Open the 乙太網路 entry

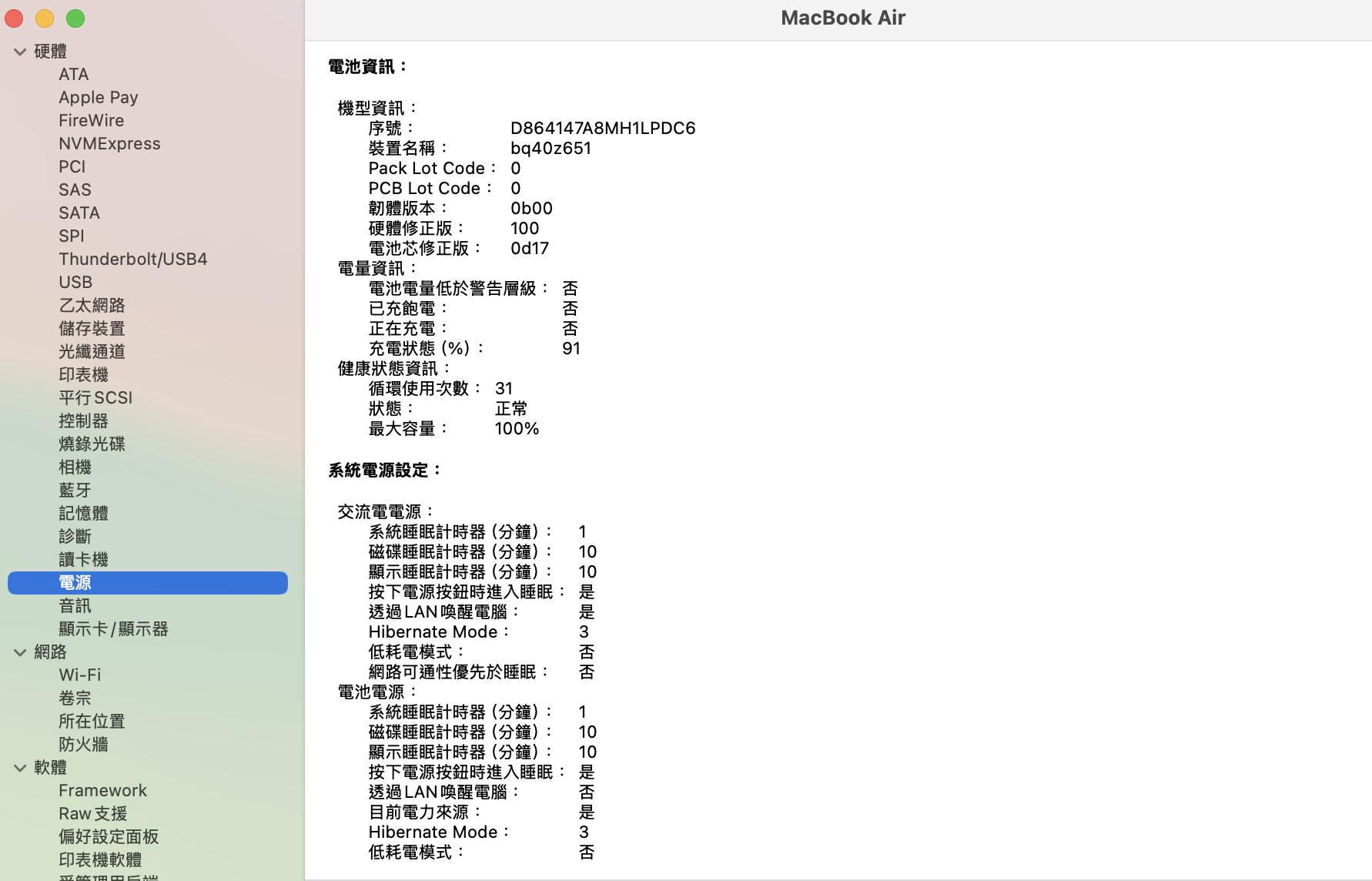click(92, 306)
